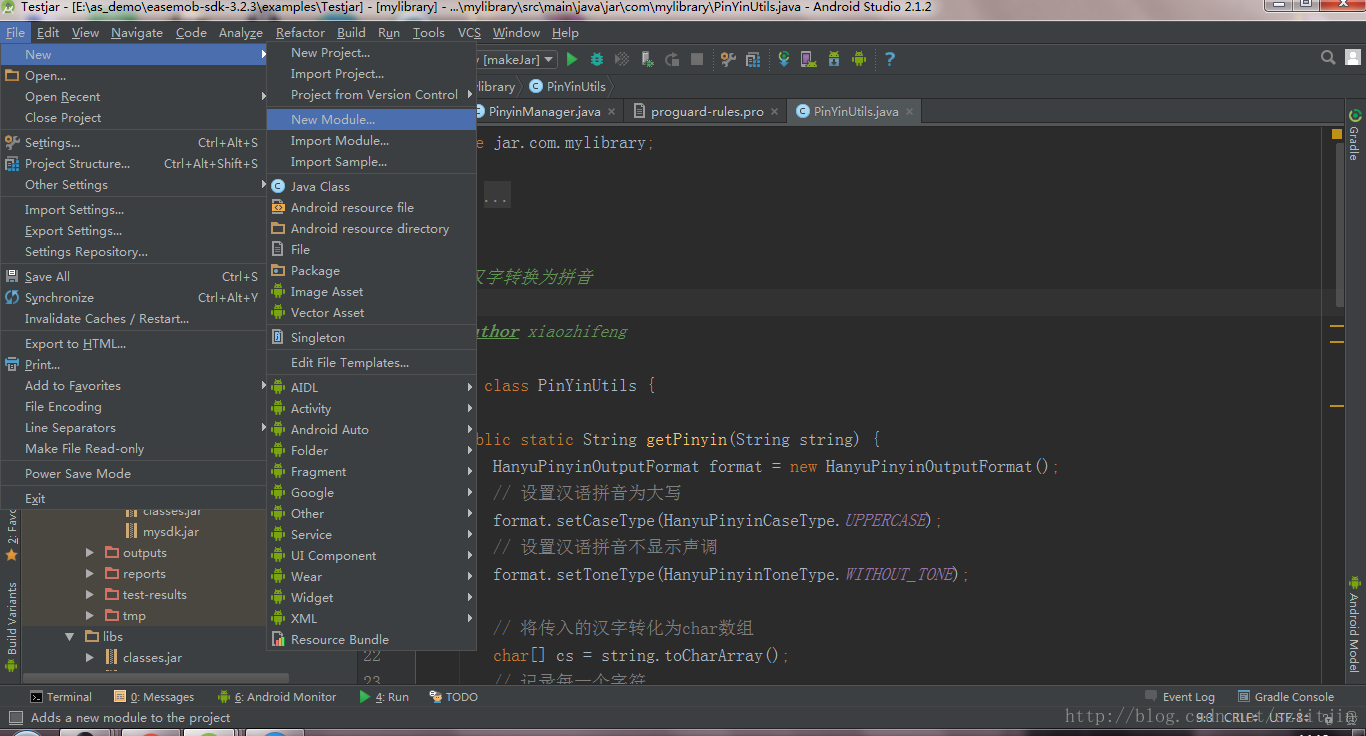Image resolution: width=1366 pixels, height=736 pixels.
Task: Click the tool window quick-access icon in status bar
Action: [15, 717]
